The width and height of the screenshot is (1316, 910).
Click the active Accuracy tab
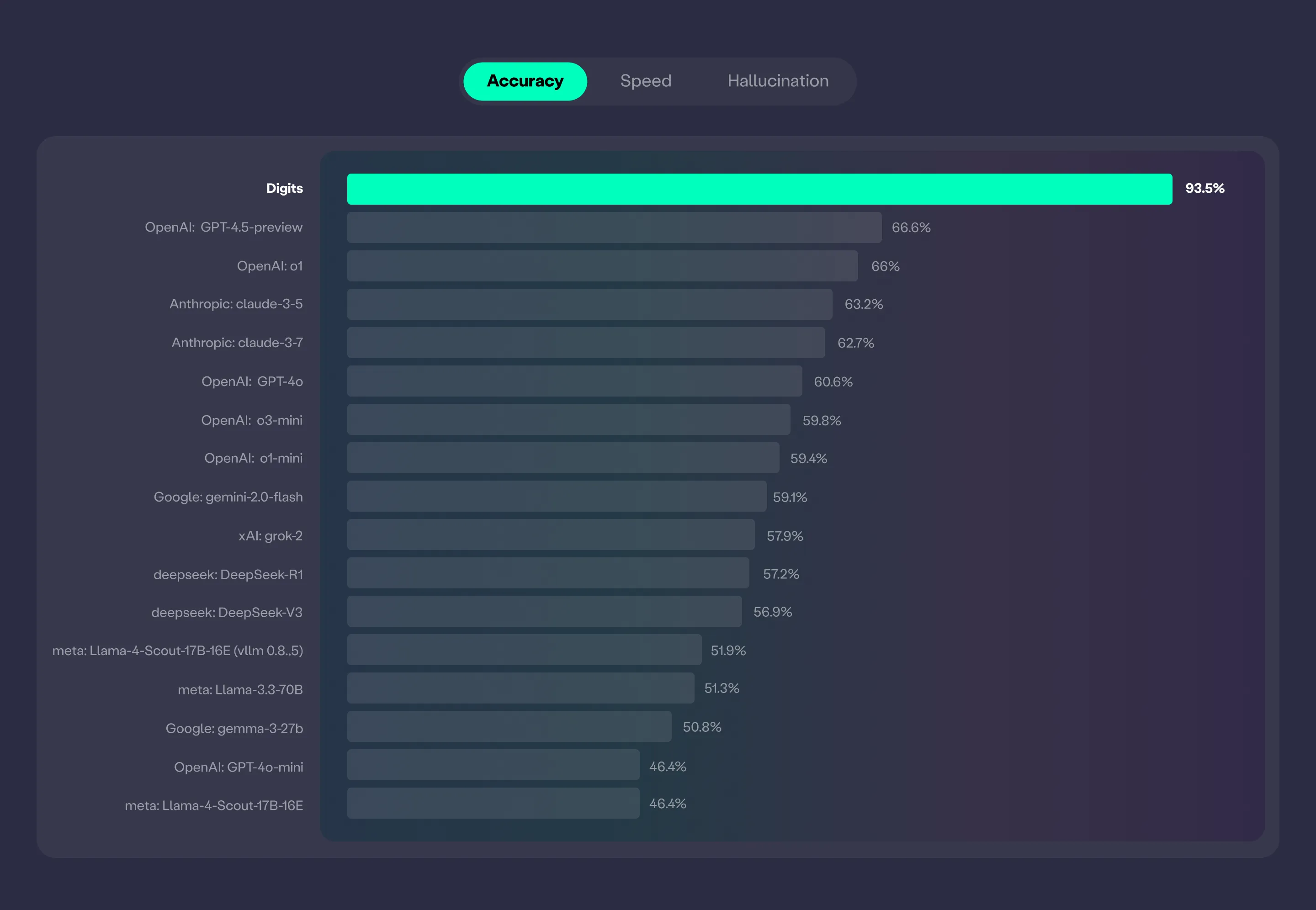[525, 81]
